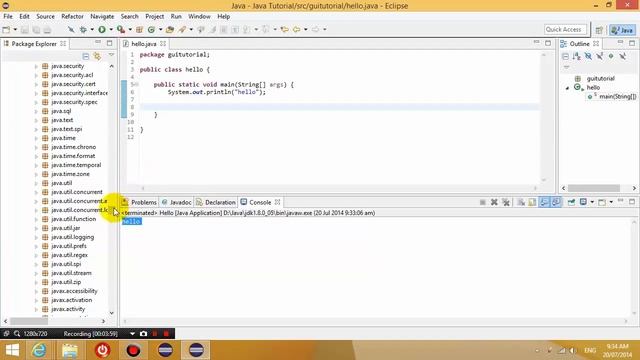640x360 pixels.
Task: Switch to the Problems tab
Action: pos(139,202)
